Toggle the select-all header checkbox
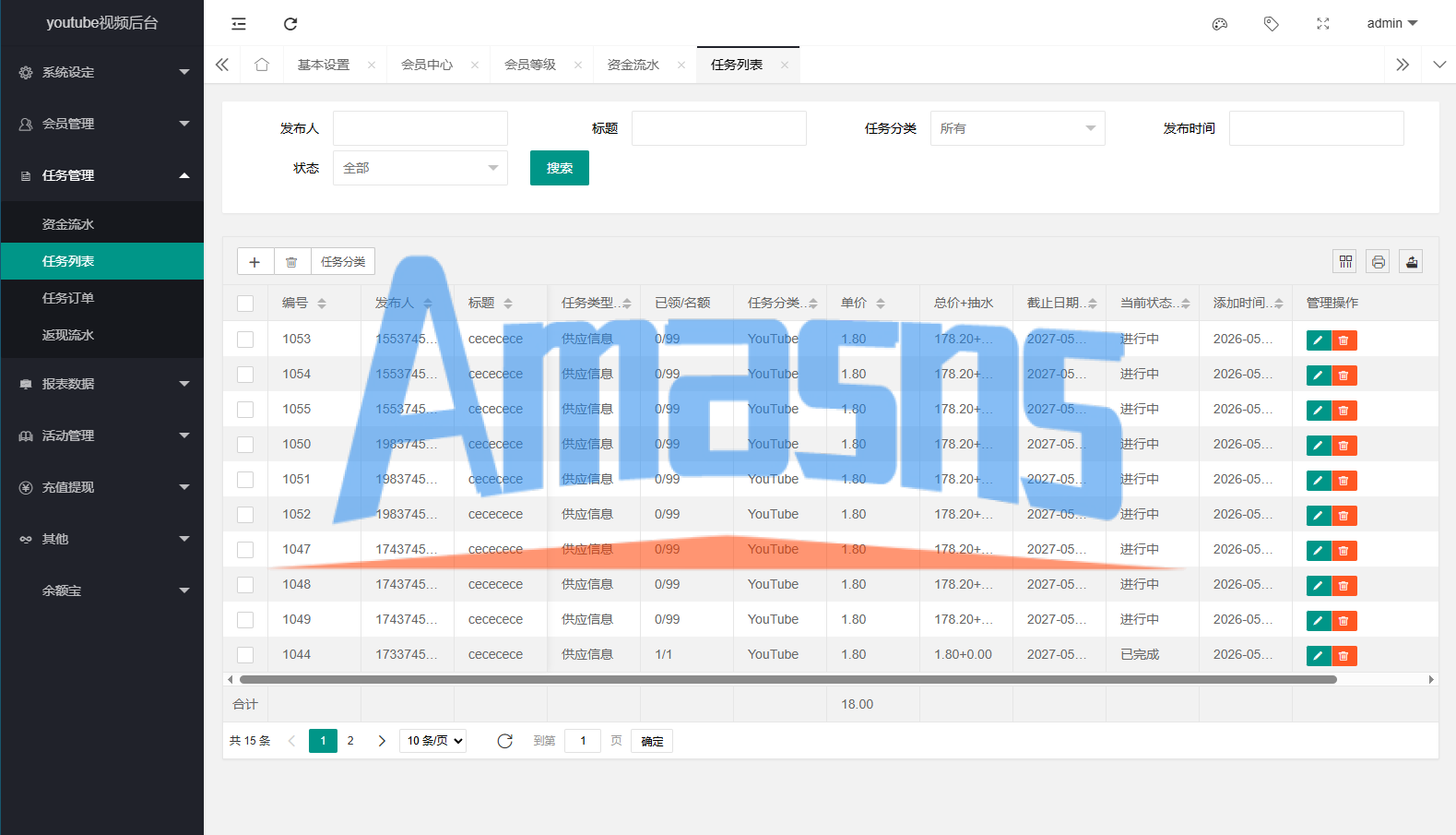 [245, 304]
